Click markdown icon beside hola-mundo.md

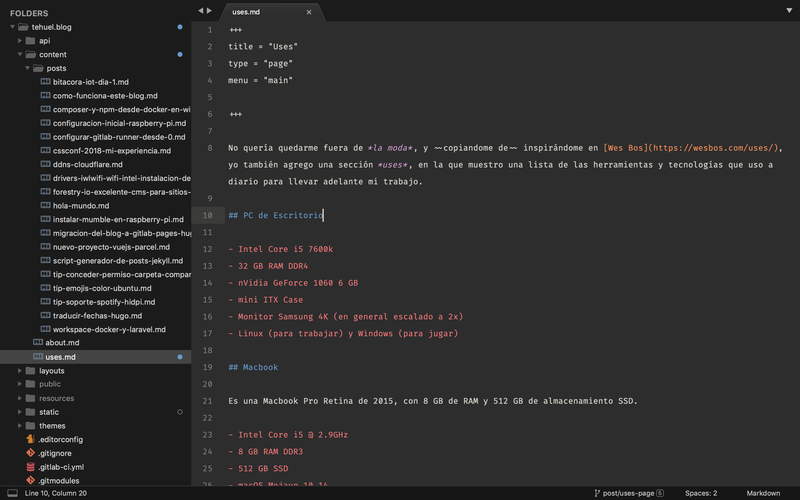click(45, 206)
